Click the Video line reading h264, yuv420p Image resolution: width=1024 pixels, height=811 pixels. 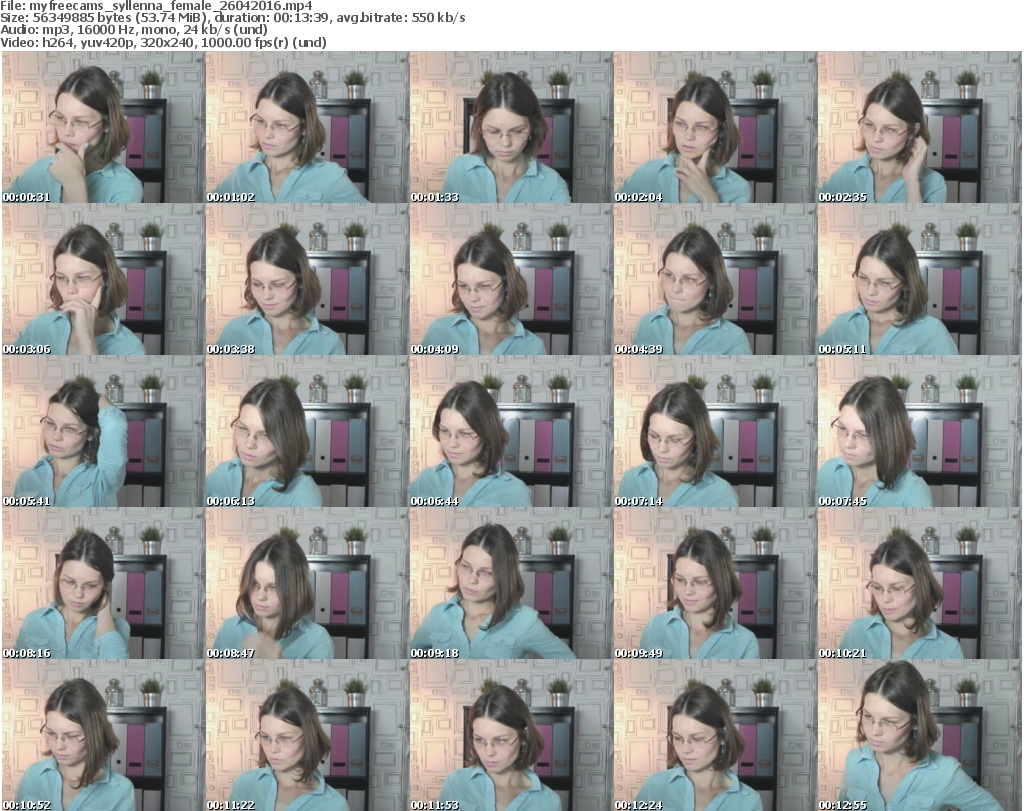[163, 42]
